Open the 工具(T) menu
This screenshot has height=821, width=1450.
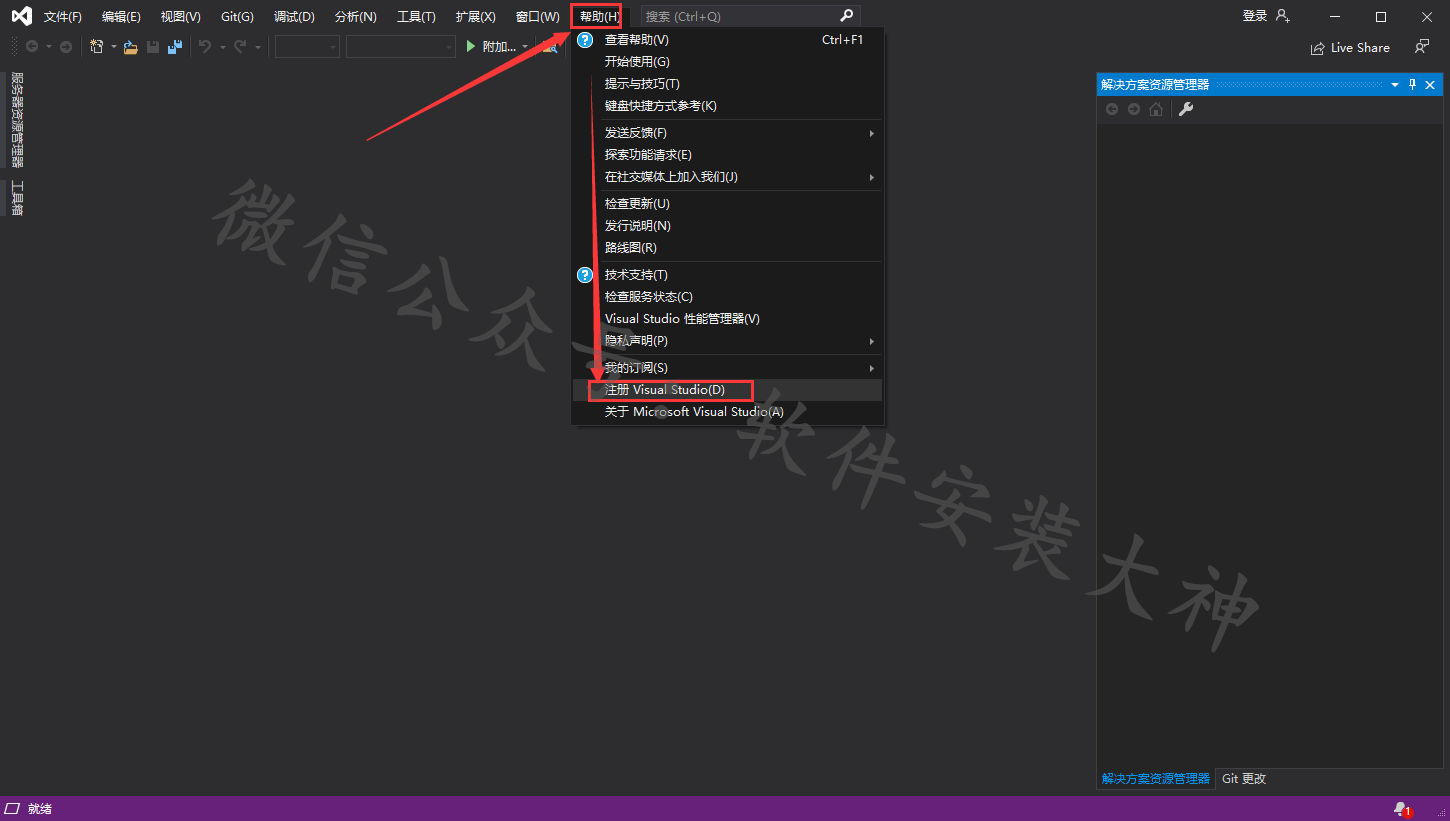pyautogui.click(x=416, y=17)
